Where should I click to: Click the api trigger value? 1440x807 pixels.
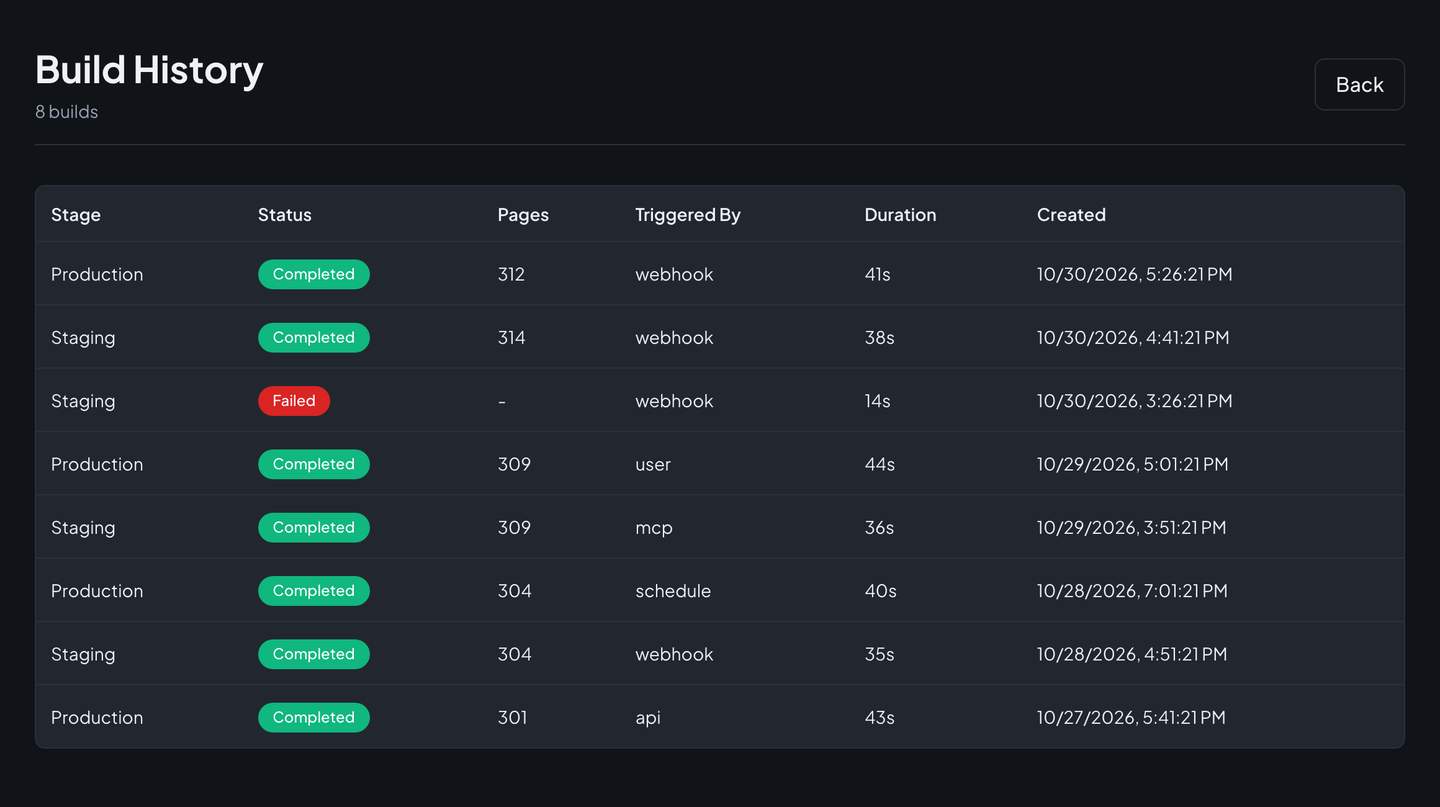point(648,718)
